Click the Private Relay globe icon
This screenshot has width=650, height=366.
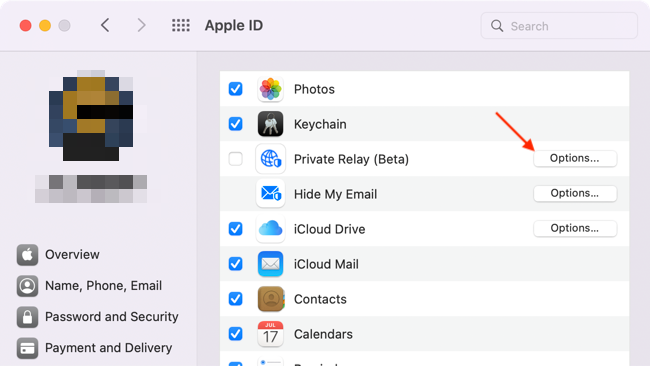point(270,159)
